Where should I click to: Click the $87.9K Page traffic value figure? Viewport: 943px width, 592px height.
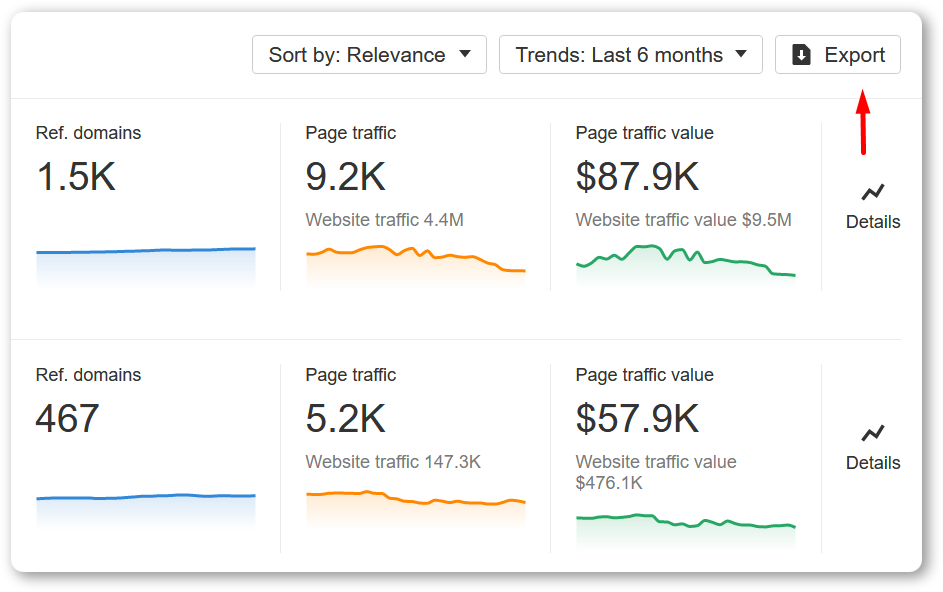click(x=637, y=177)
